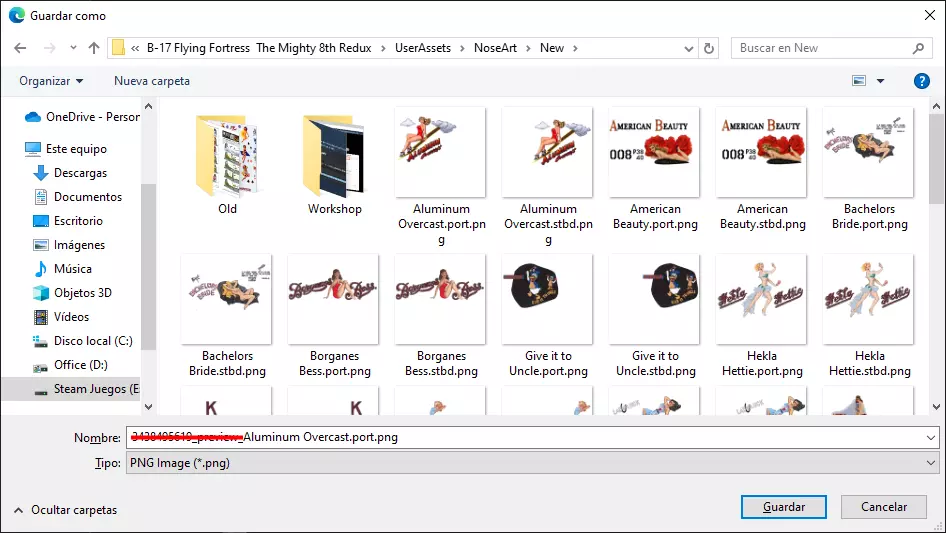The height and width of the screenshot is (533, 946).
Task: Create a Nueva carpeta
Action: (151, 81)
